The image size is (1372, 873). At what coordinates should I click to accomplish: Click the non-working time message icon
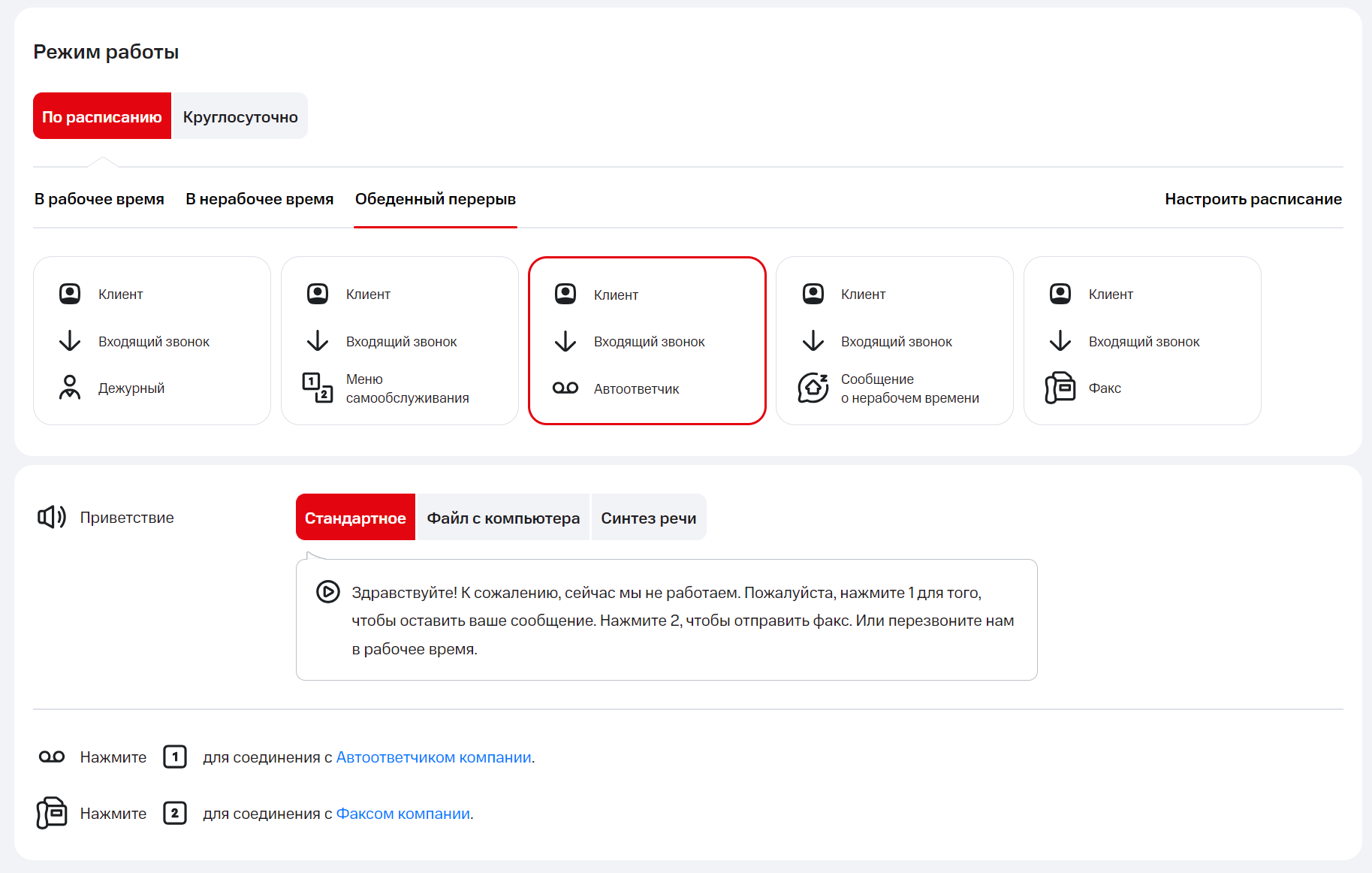813,388
